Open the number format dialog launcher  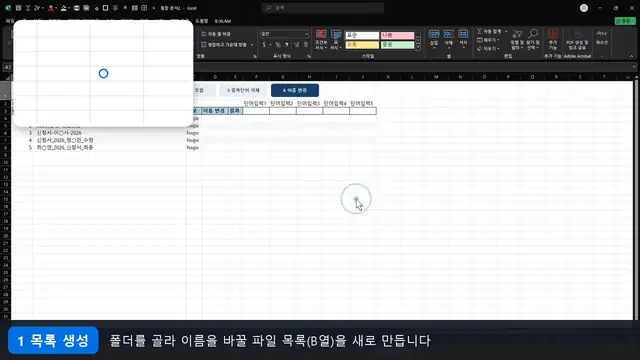(x=309, y=56)
